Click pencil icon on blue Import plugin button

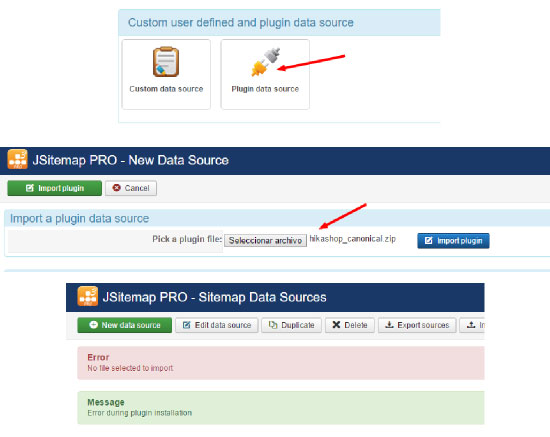point(428,241)
